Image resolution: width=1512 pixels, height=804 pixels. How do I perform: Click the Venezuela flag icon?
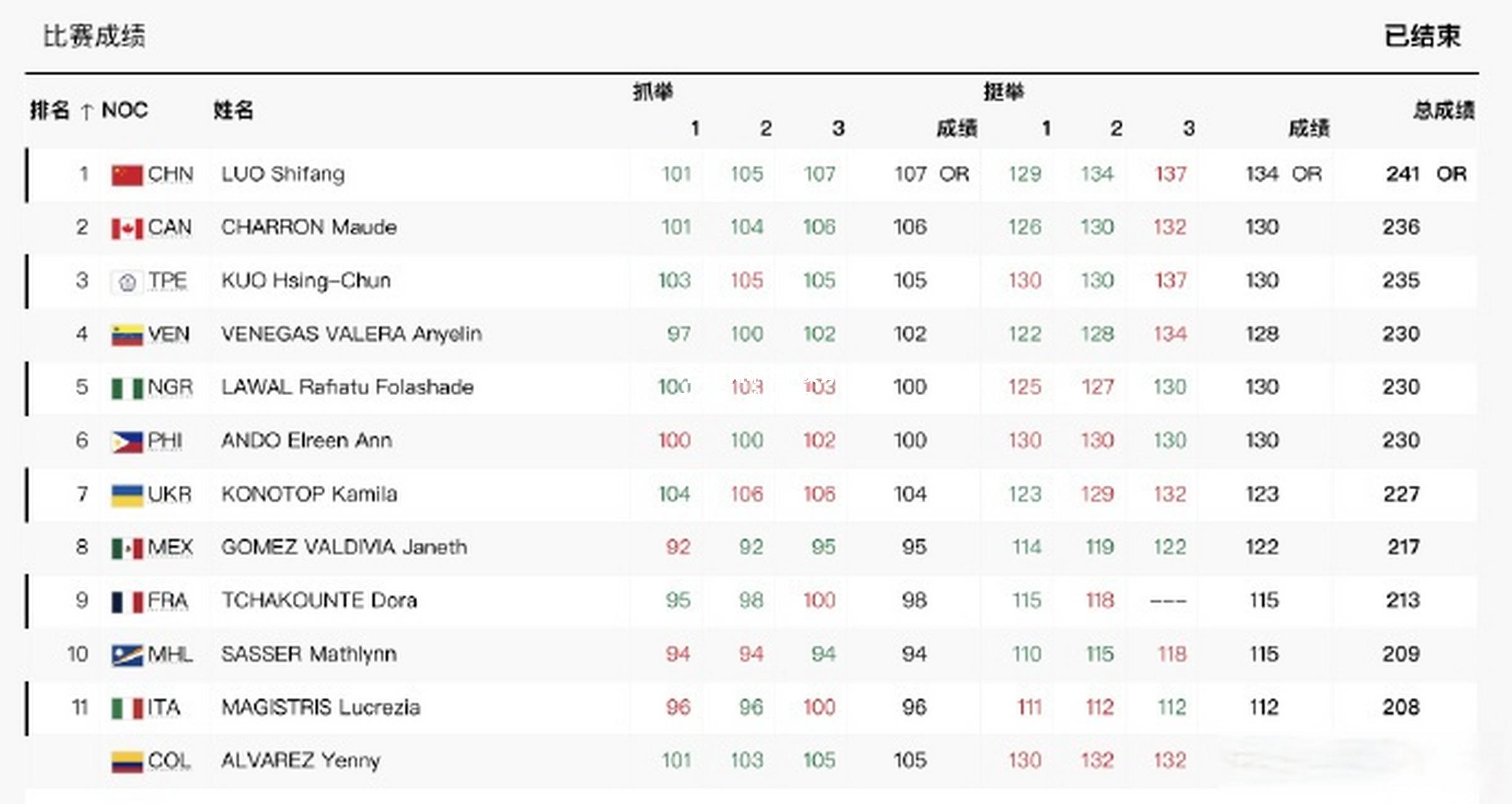click(x=127, y=335)
